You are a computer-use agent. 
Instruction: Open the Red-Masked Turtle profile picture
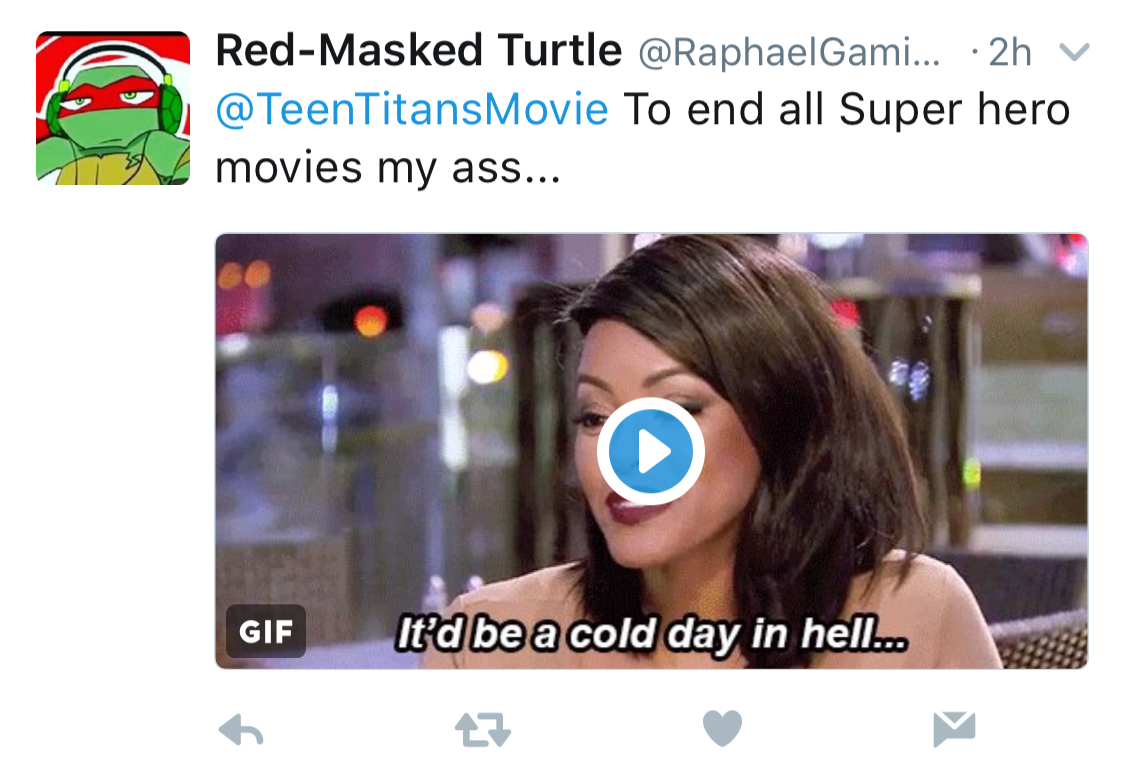(x=113, y=108)
